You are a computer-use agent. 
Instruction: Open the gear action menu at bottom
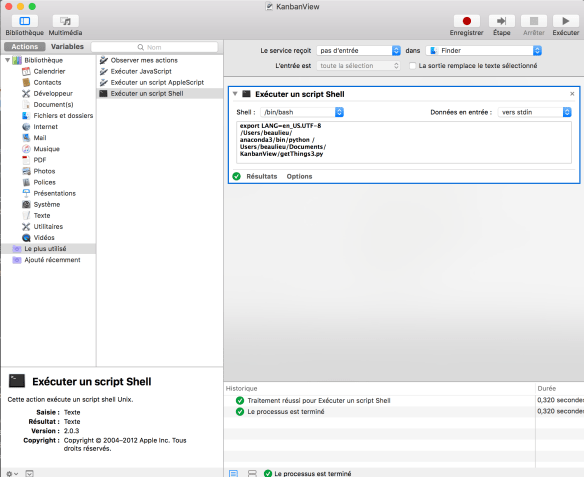[x=12, y=474]
